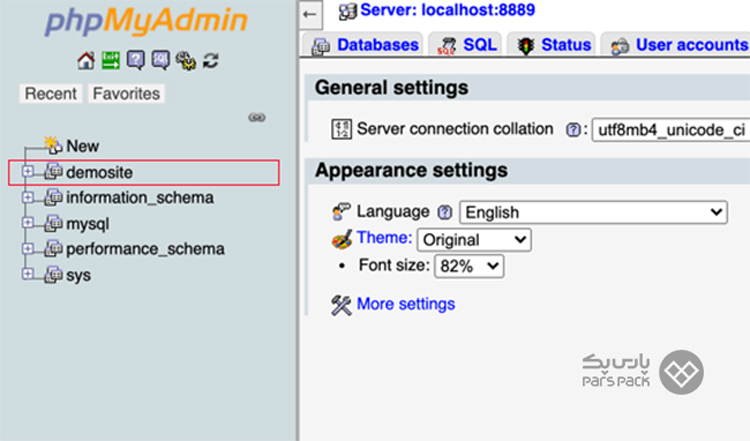The image size is (750, 441).
Task: Open the Theme dropdown showing Original
Action: click(x=474, y=240)
